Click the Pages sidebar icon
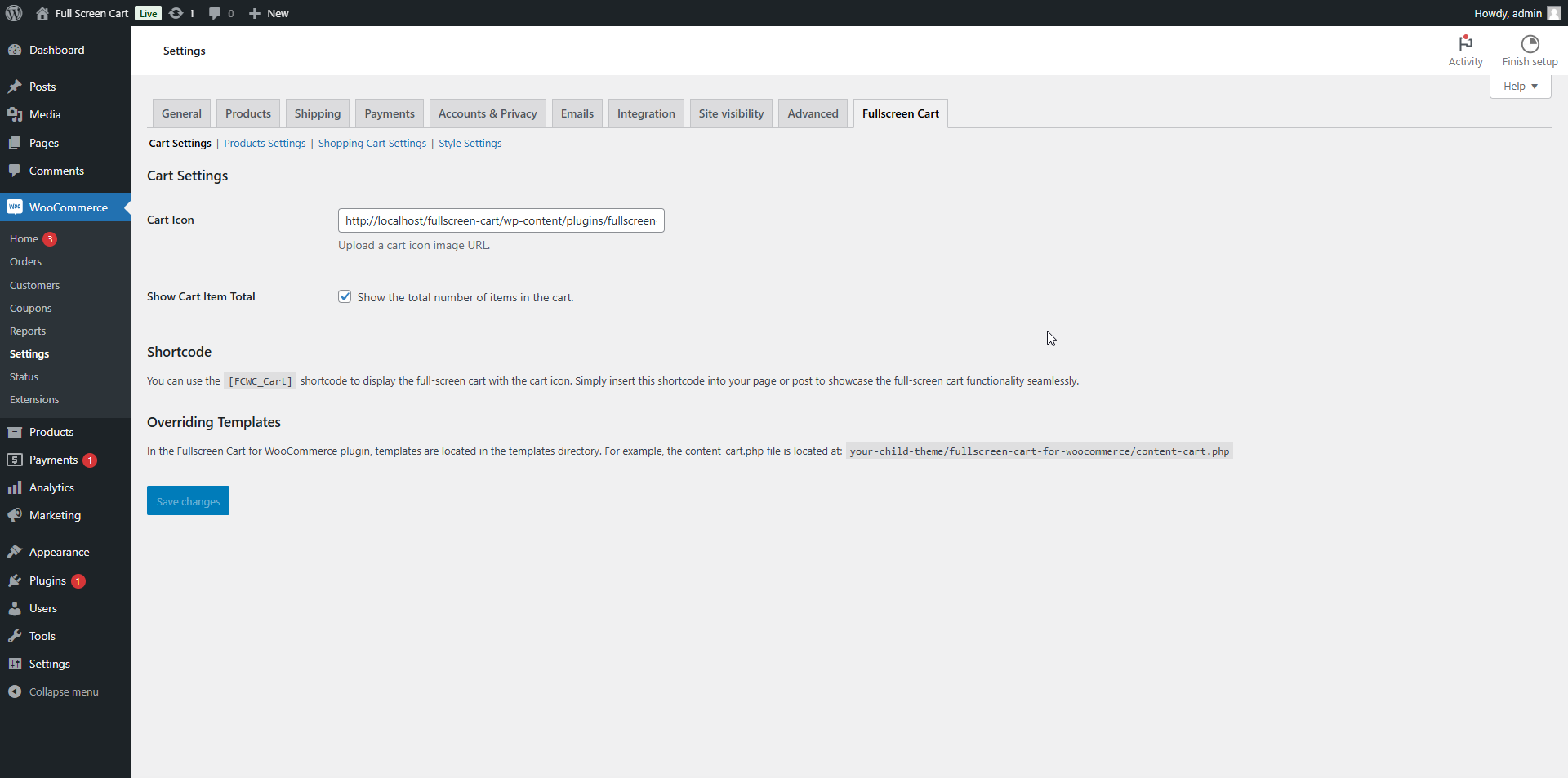The width and height of the screenshot is (1568, 778). (x=15, y=143)
